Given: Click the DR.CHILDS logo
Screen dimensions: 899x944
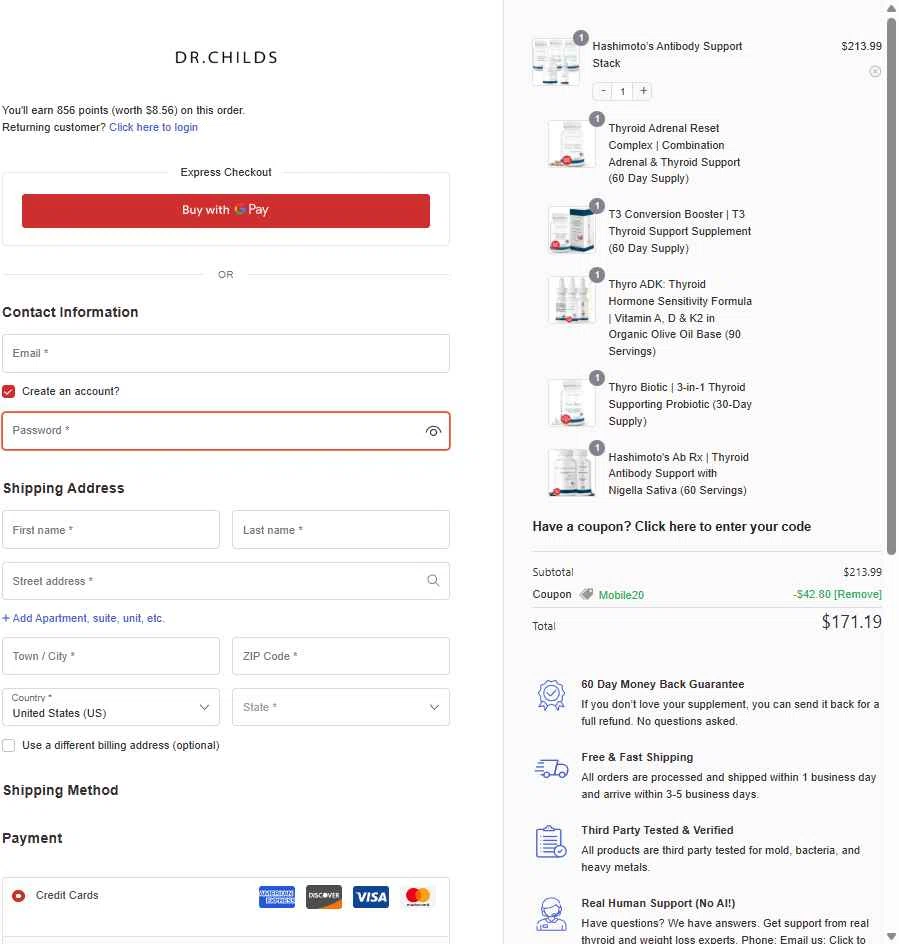Looking at the screenshot, I should tap(226, 58).
